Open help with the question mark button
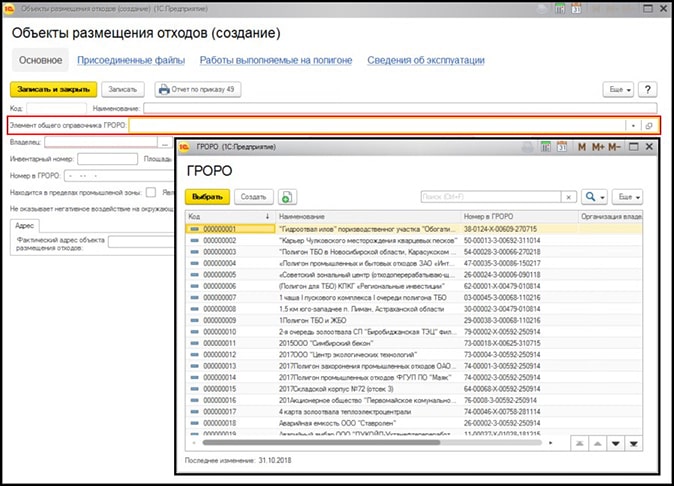The image size is (674, 486). [x=648, y=89]
